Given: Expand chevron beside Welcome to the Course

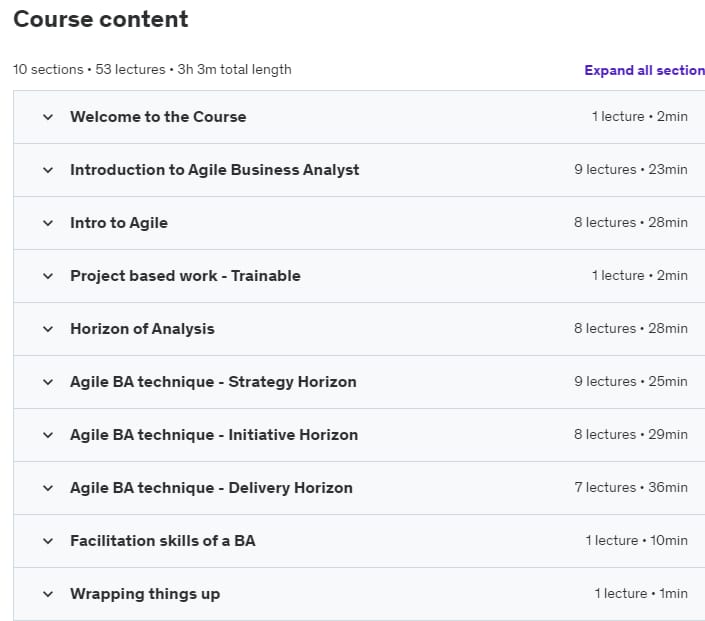Looking at the screenshot, I should click(48, 117).
